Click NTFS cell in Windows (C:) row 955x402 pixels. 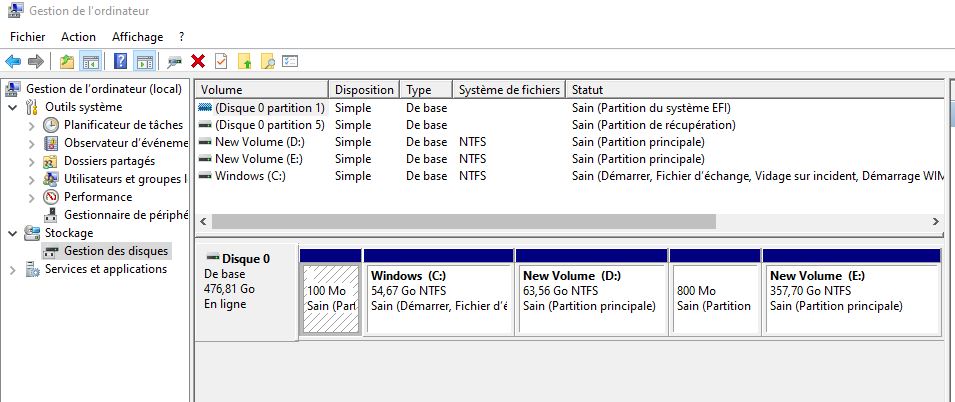(x=473, y=176)
